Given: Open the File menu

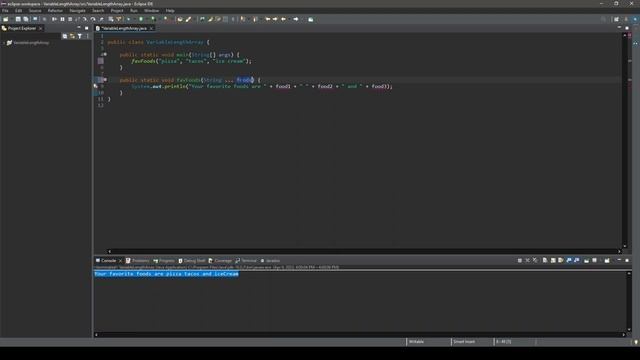Looking at the screenshot, I should click(x=5, y=11).
